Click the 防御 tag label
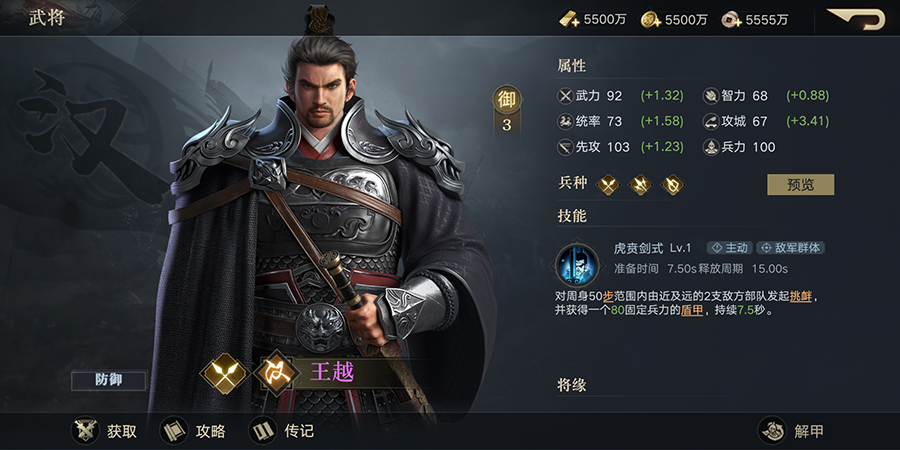Viewport: 900px width, 450px height. pos(108,380)
